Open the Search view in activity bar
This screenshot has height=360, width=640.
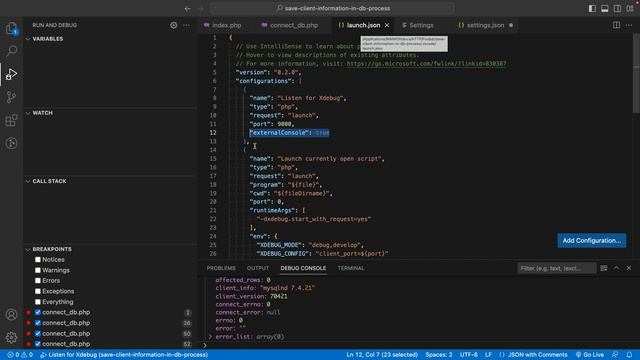(11, 51)
